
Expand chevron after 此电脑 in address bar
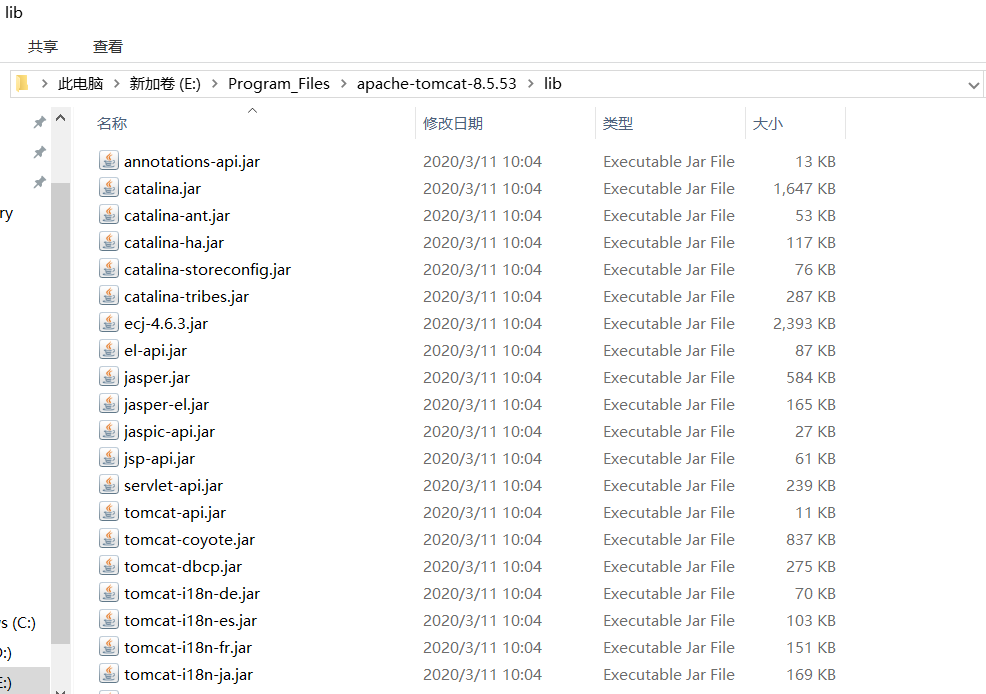[x=116, y=84]
